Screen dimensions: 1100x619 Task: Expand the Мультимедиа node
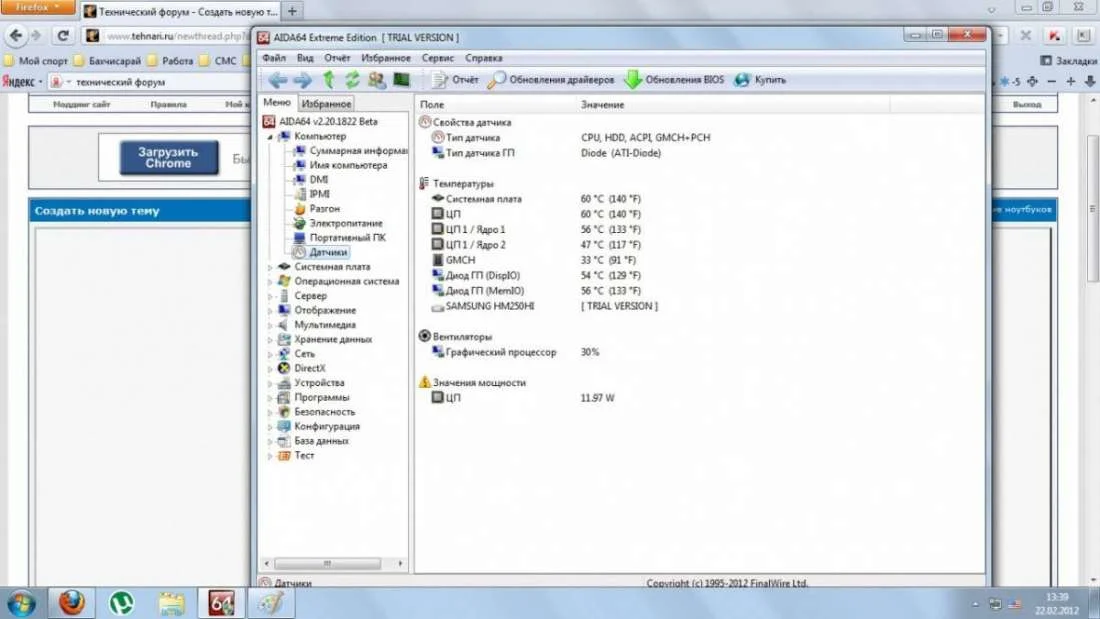click(x=270, y=325)
